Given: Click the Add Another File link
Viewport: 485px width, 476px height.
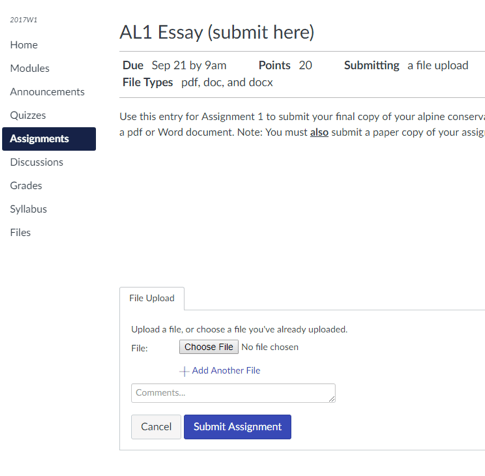Looking at the screenshot, I should (226, 371).
